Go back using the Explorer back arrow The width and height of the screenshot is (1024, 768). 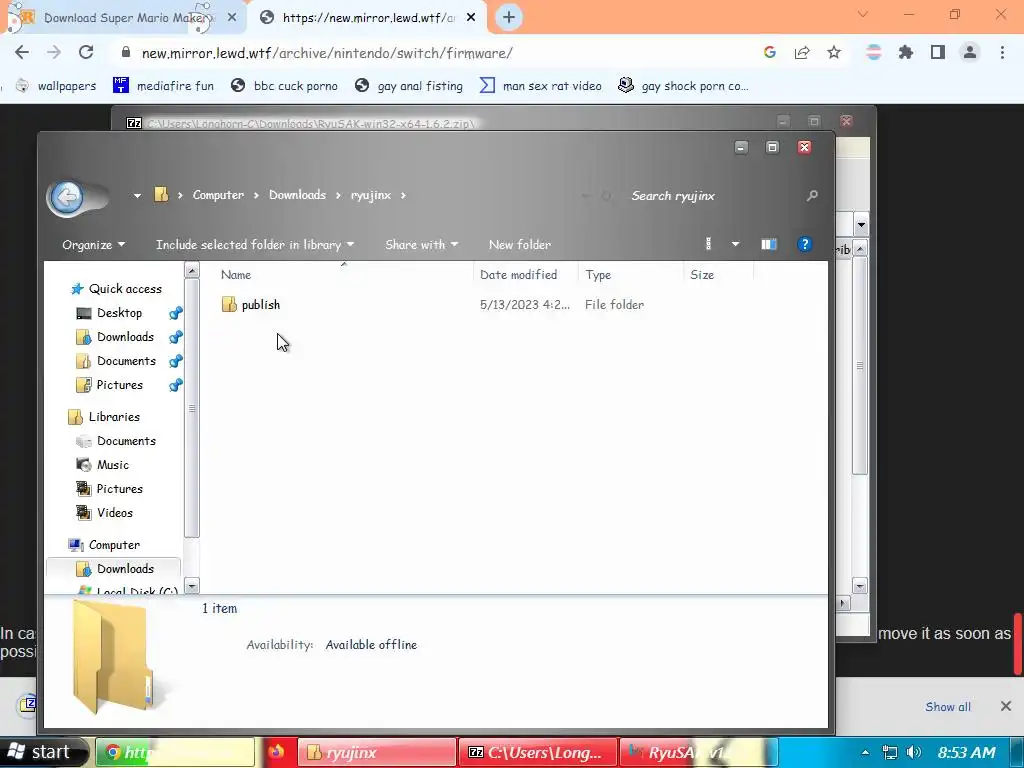[x=67, y=197]
